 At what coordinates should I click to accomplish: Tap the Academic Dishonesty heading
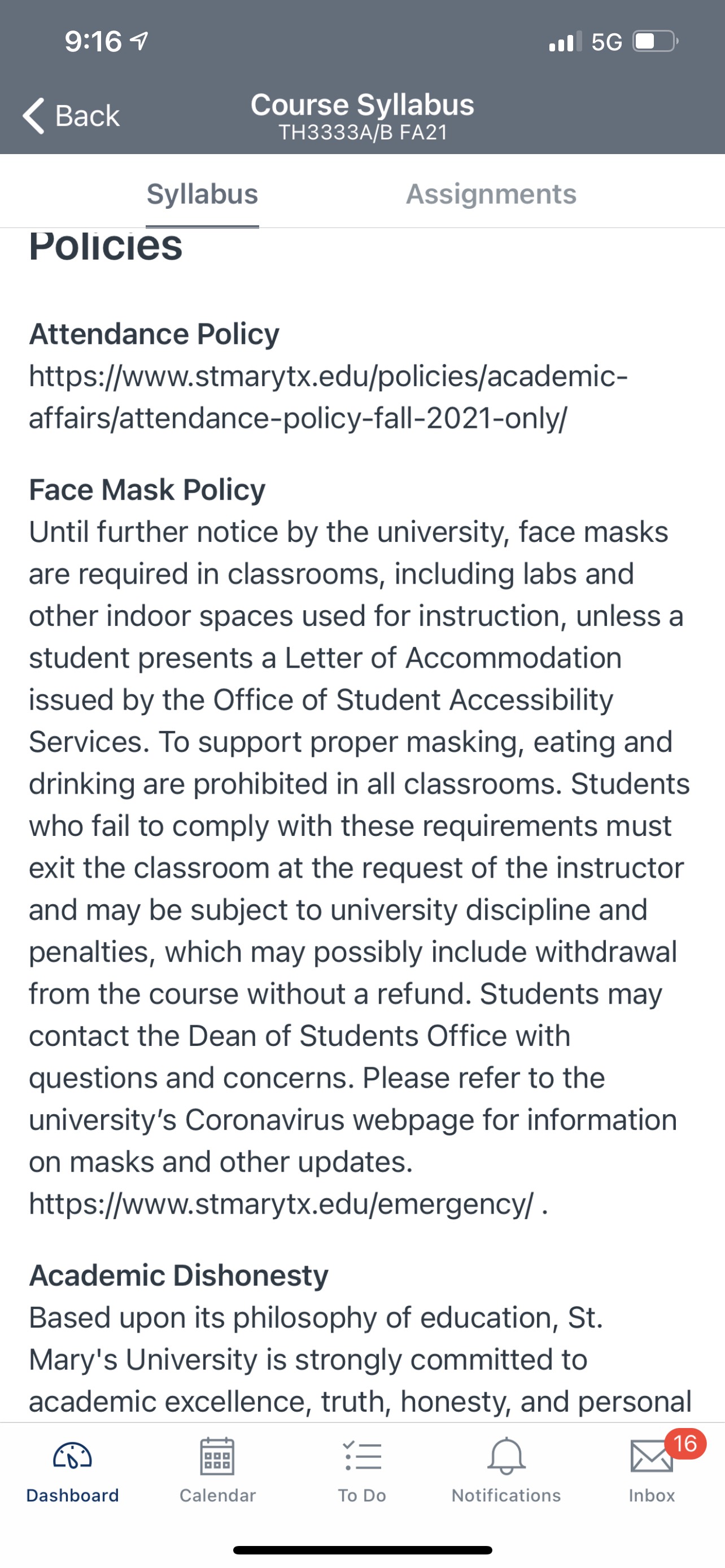click(178, 1275)
